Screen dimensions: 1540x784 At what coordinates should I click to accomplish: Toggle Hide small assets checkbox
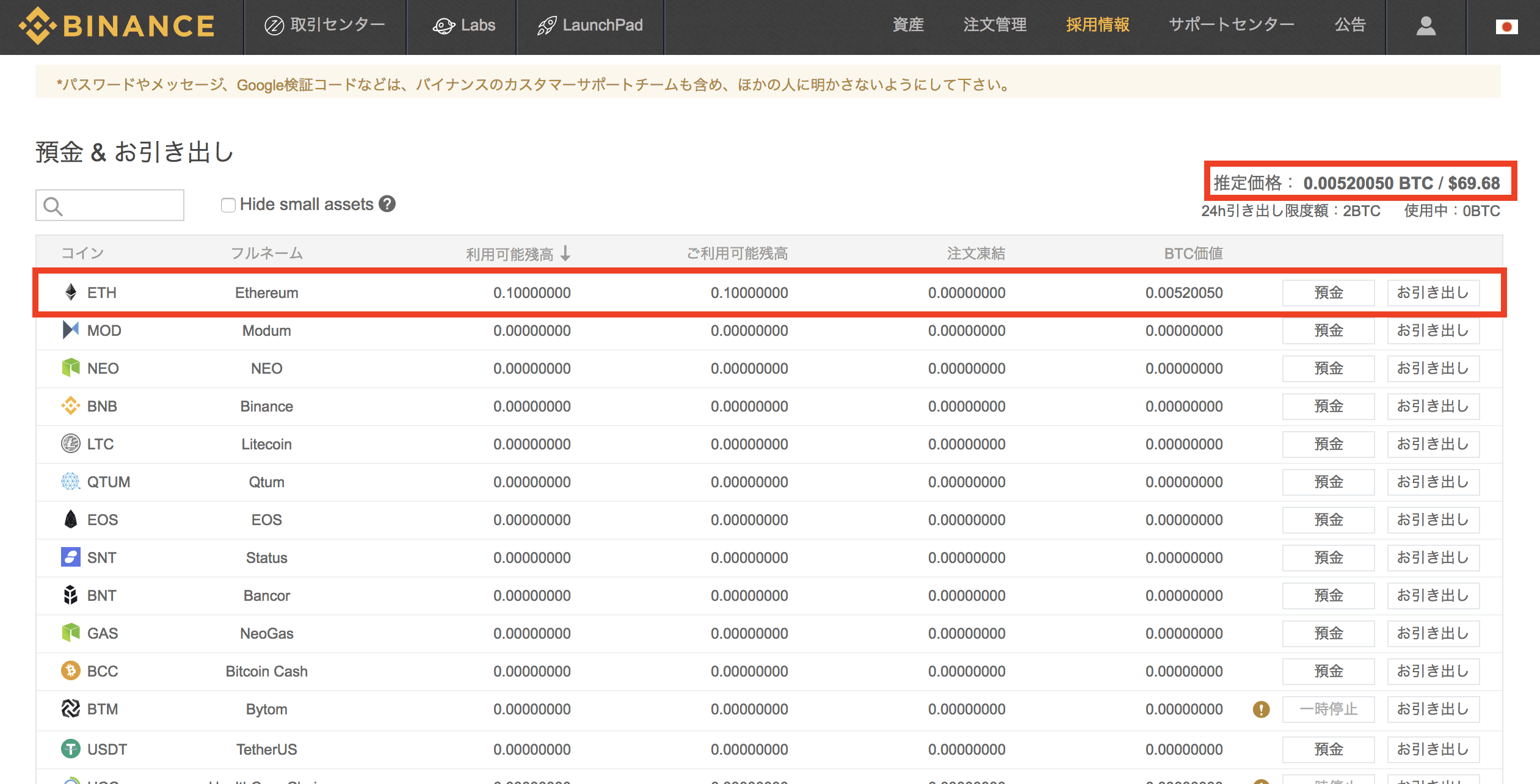pos(228,205)
